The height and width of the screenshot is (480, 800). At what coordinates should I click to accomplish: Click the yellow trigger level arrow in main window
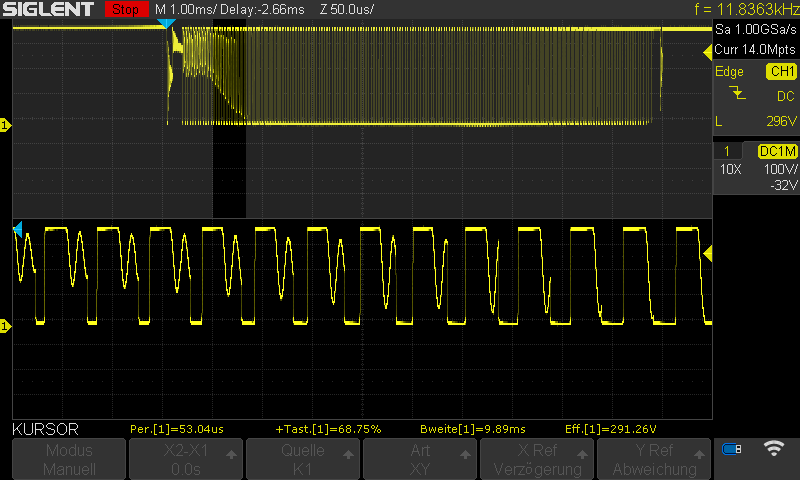pyautogui.click(x=708, y=52)
